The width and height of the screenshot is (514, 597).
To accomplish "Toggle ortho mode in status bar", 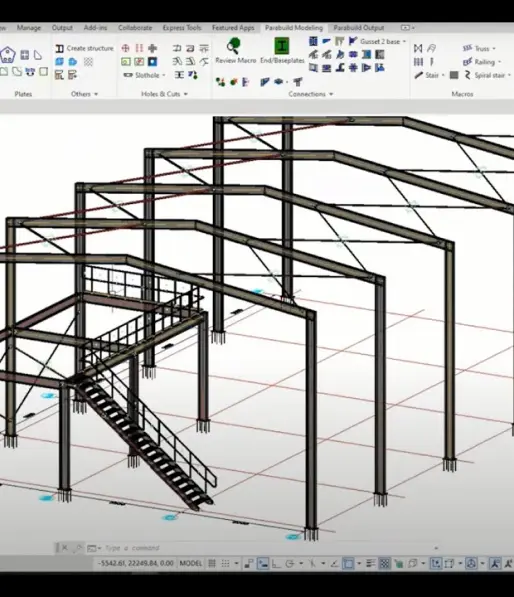I will tap(276, 563).
